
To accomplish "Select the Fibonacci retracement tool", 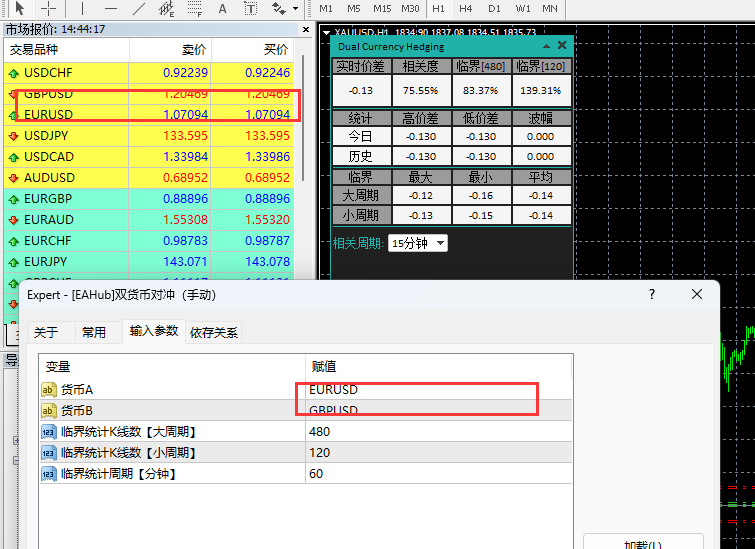I will click(x=195, y=9).
